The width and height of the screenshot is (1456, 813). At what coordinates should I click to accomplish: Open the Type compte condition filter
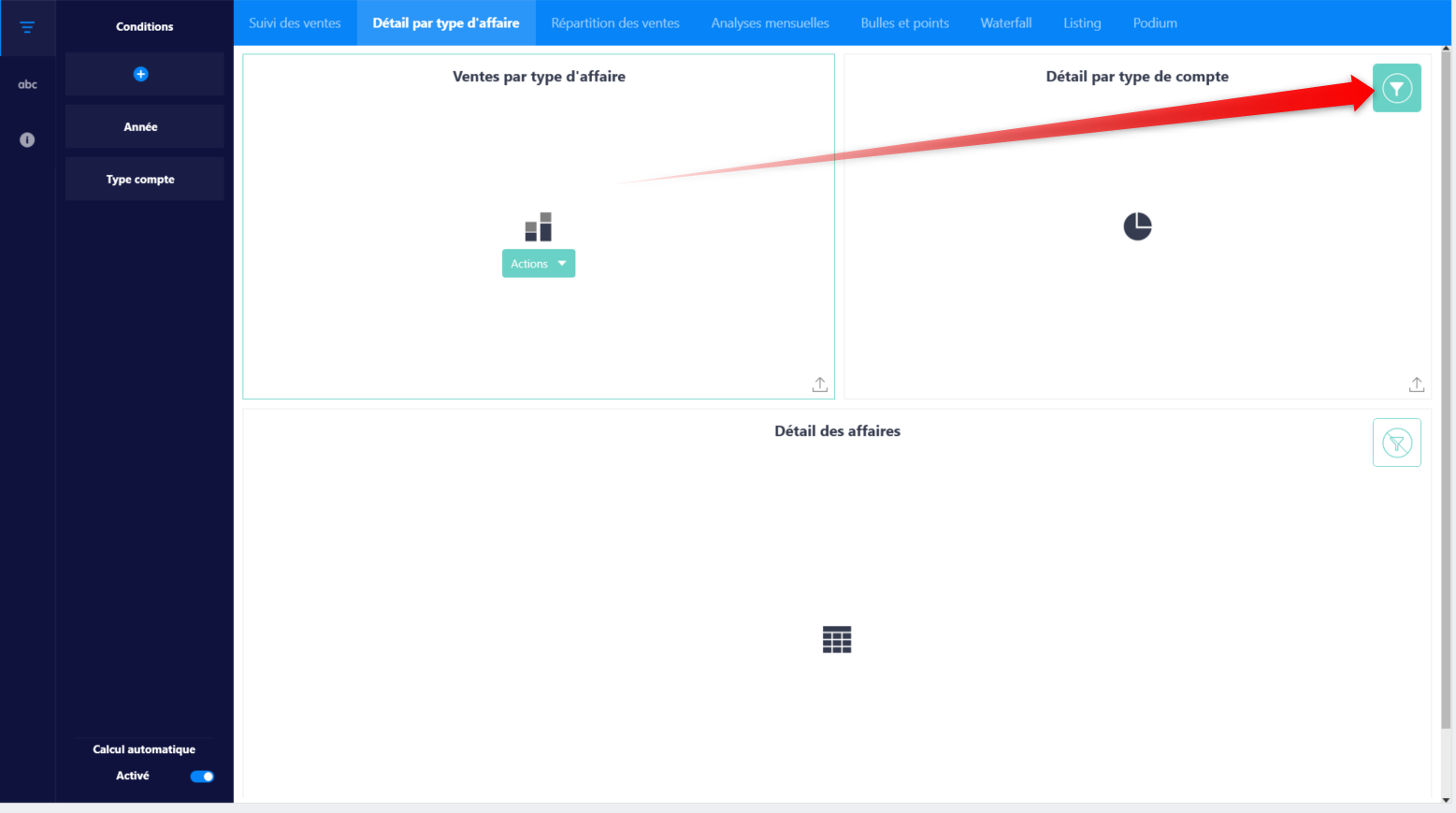141,180
